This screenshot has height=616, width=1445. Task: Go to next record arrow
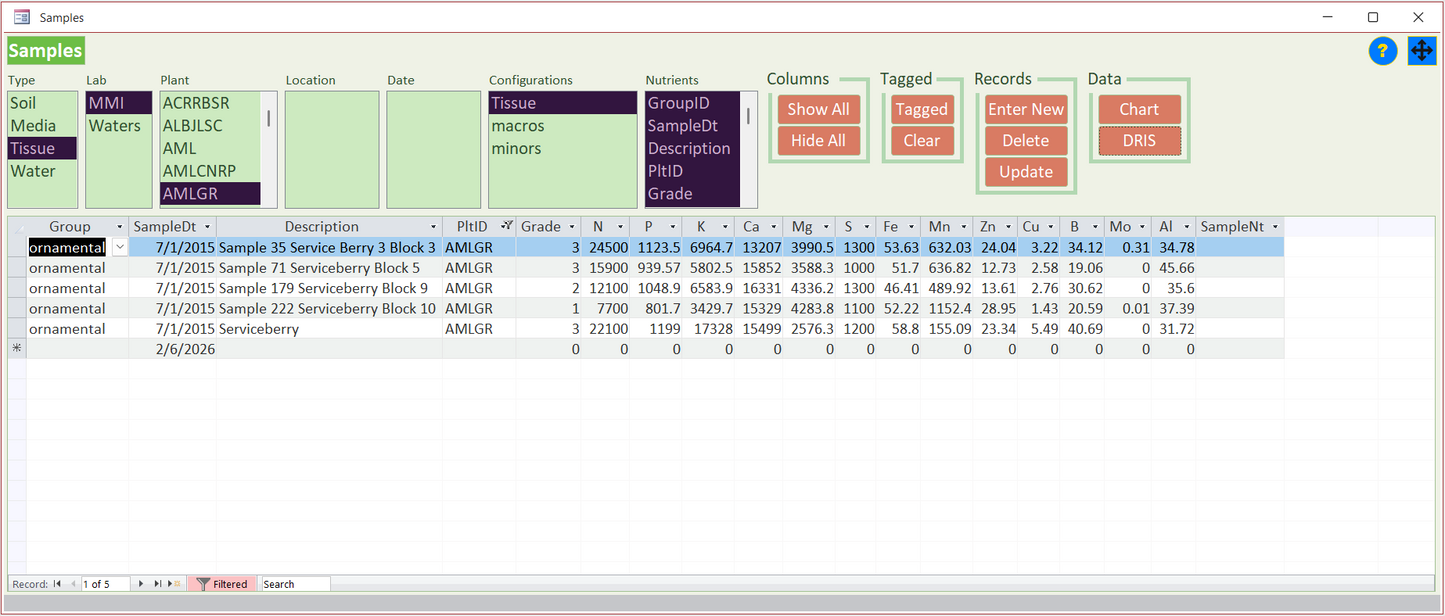click(141, 584)
